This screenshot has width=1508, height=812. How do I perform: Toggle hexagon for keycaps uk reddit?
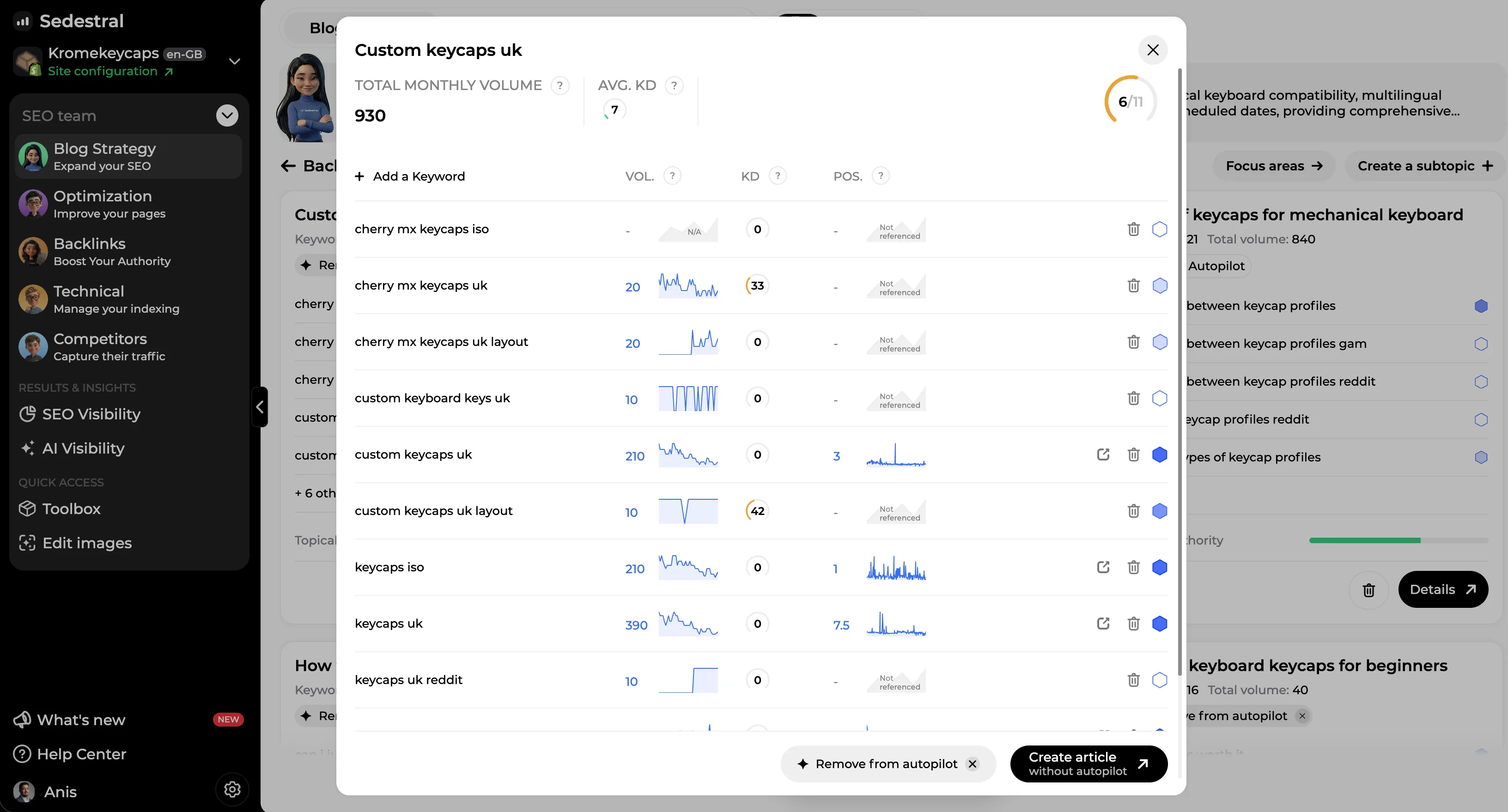[1160, 680]
